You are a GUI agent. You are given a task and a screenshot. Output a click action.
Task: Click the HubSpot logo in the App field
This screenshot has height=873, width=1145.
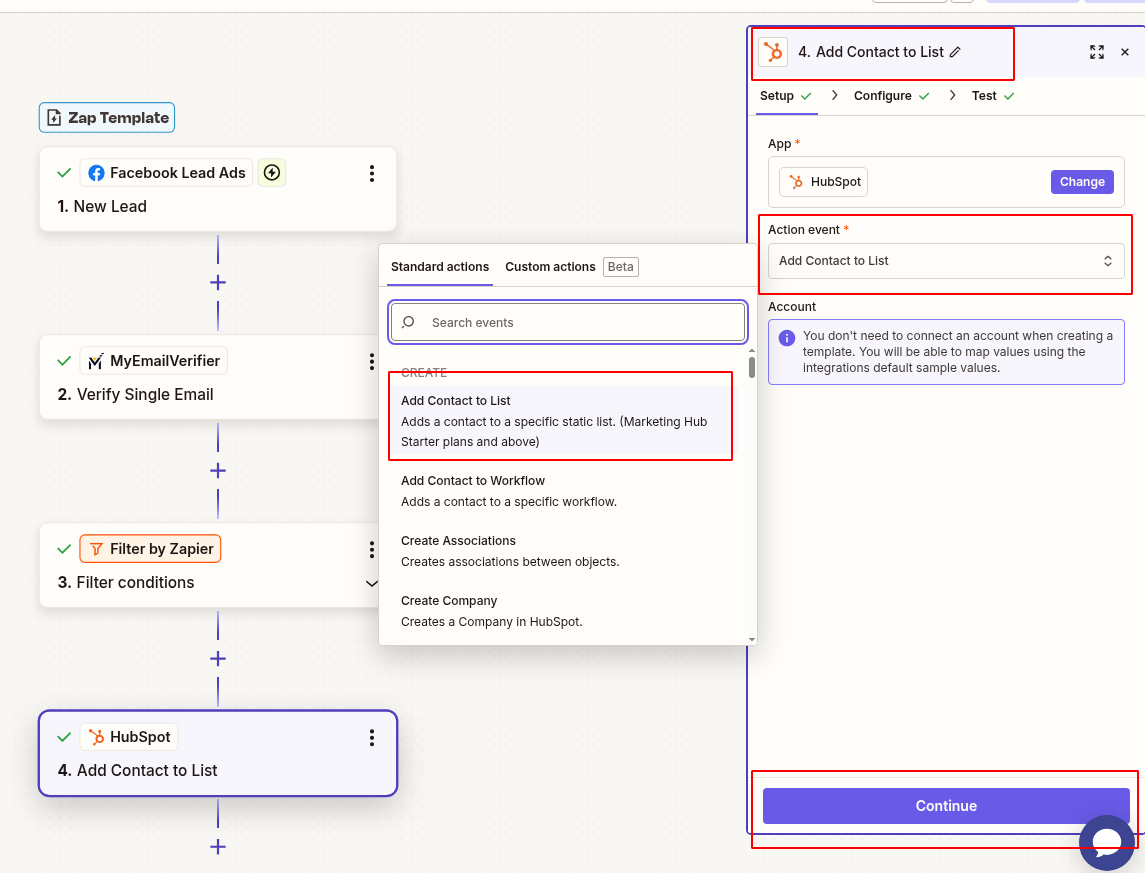797,182
